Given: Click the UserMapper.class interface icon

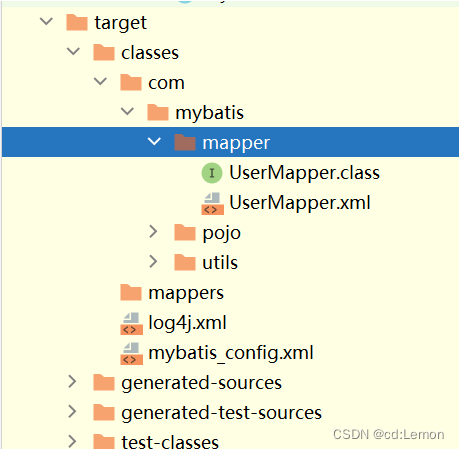Looking at the screenshot, I should (212, 173).
